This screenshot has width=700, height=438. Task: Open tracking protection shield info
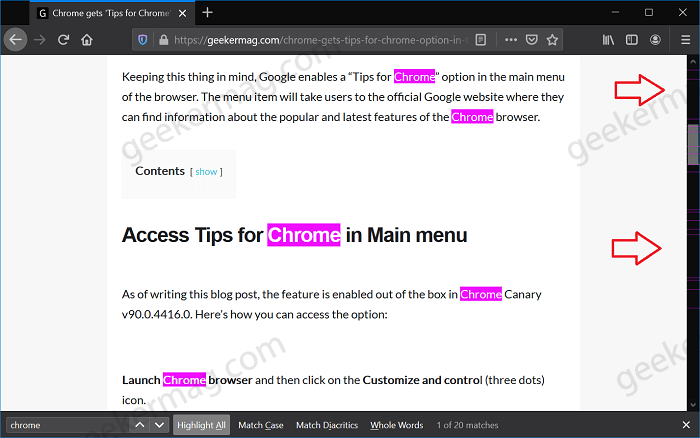pyautogui.click(x=142, y=40)
